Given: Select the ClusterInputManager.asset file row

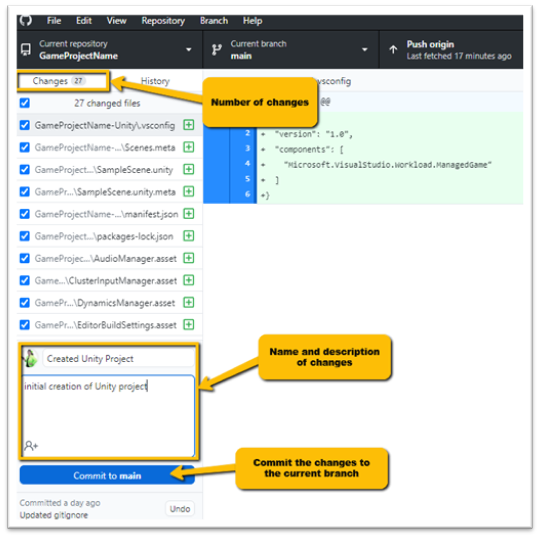Looking at the screenshot, I should tap(110, 280).
